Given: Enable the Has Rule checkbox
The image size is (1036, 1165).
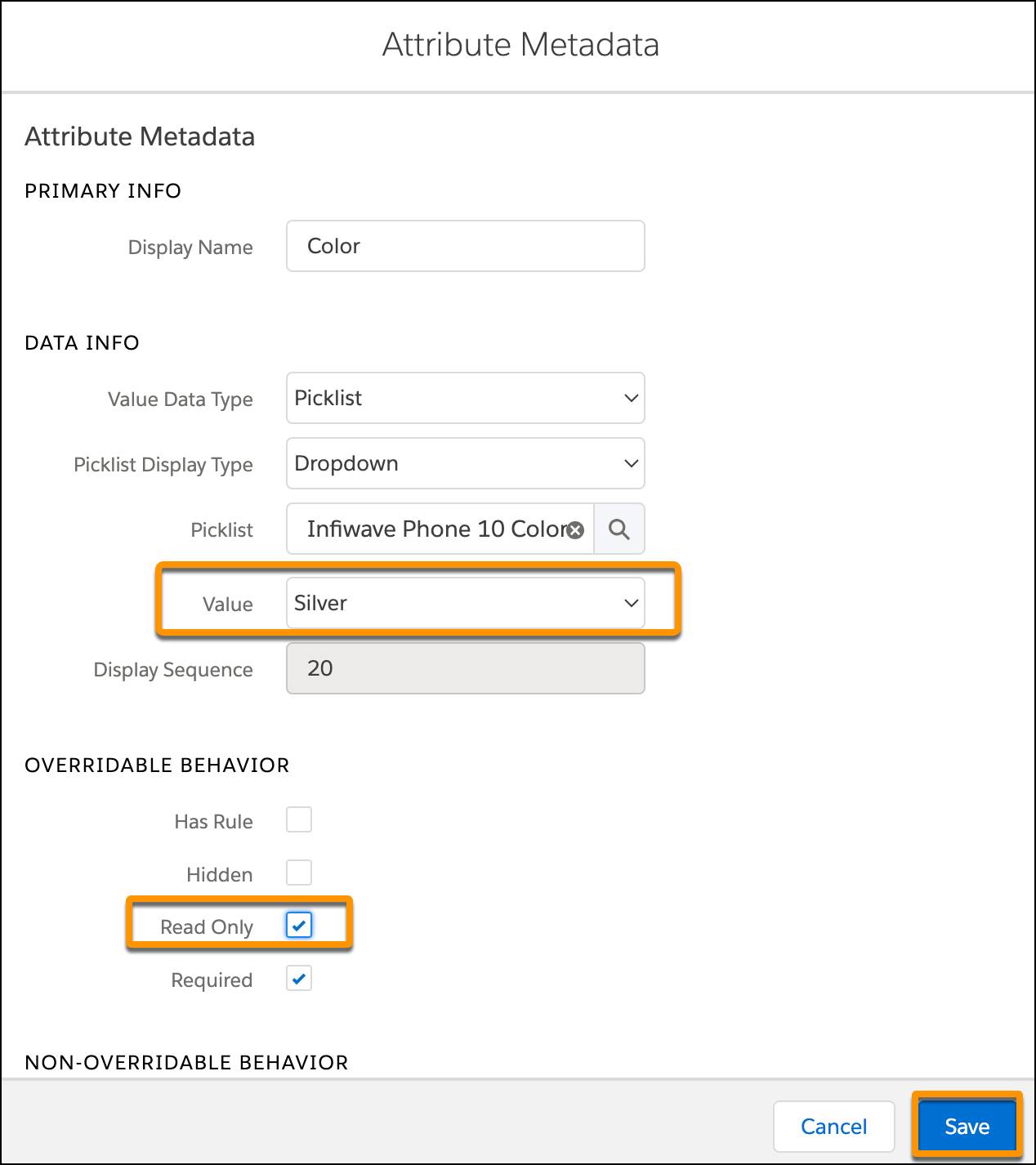Looking at the screenshot, I should pyautogui.click(x=299, y=819).
